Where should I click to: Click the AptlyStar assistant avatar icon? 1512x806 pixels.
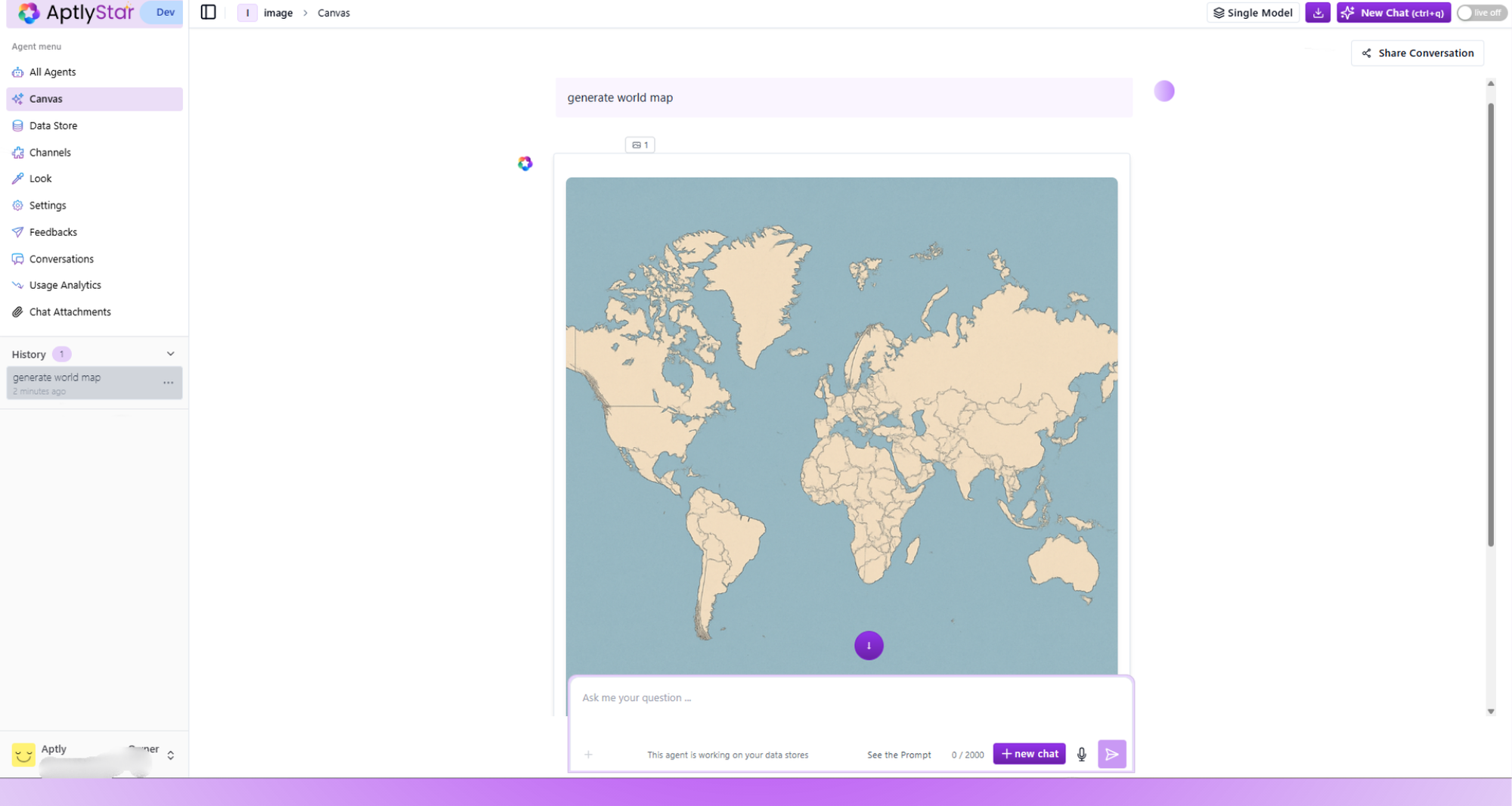525,163
